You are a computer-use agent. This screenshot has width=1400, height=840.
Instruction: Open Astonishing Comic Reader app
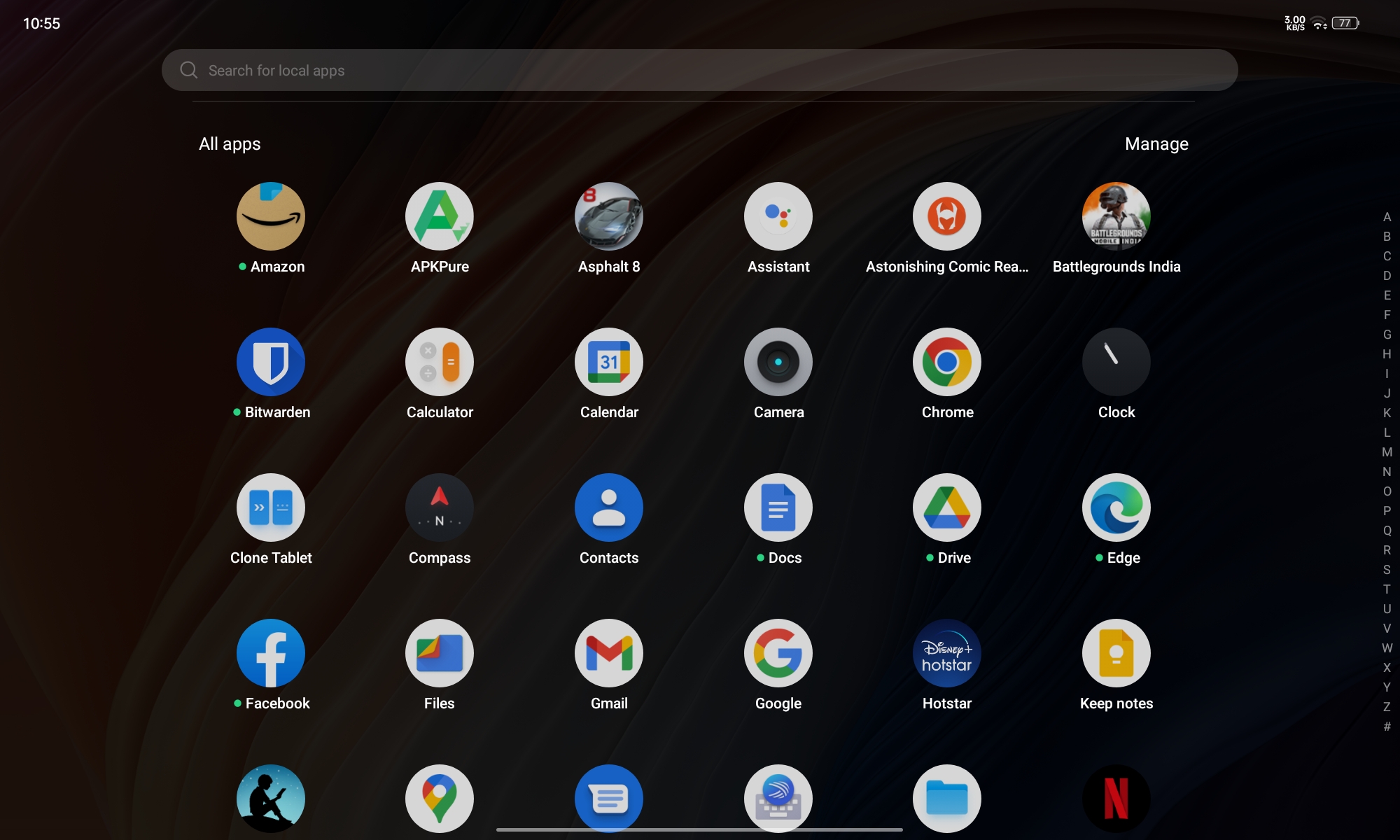(947, 216)
